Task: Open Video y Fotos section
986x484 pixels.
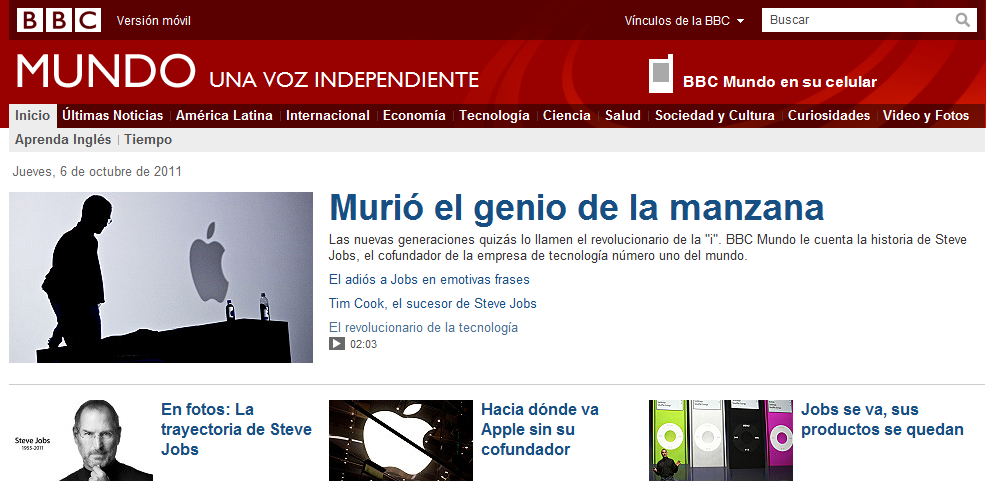Action: coord(926,116)
